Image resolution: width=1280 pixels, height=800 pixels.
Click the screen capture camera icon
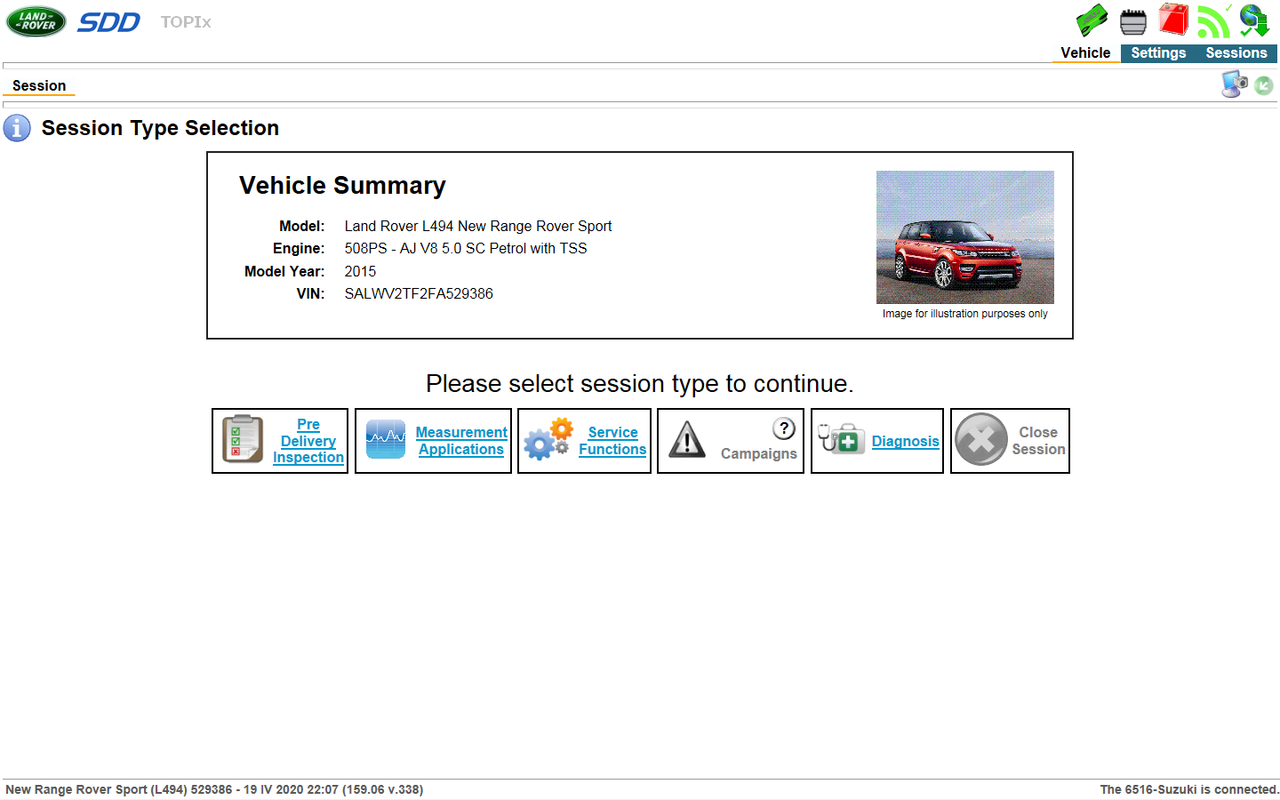(x=1234, y=85)
